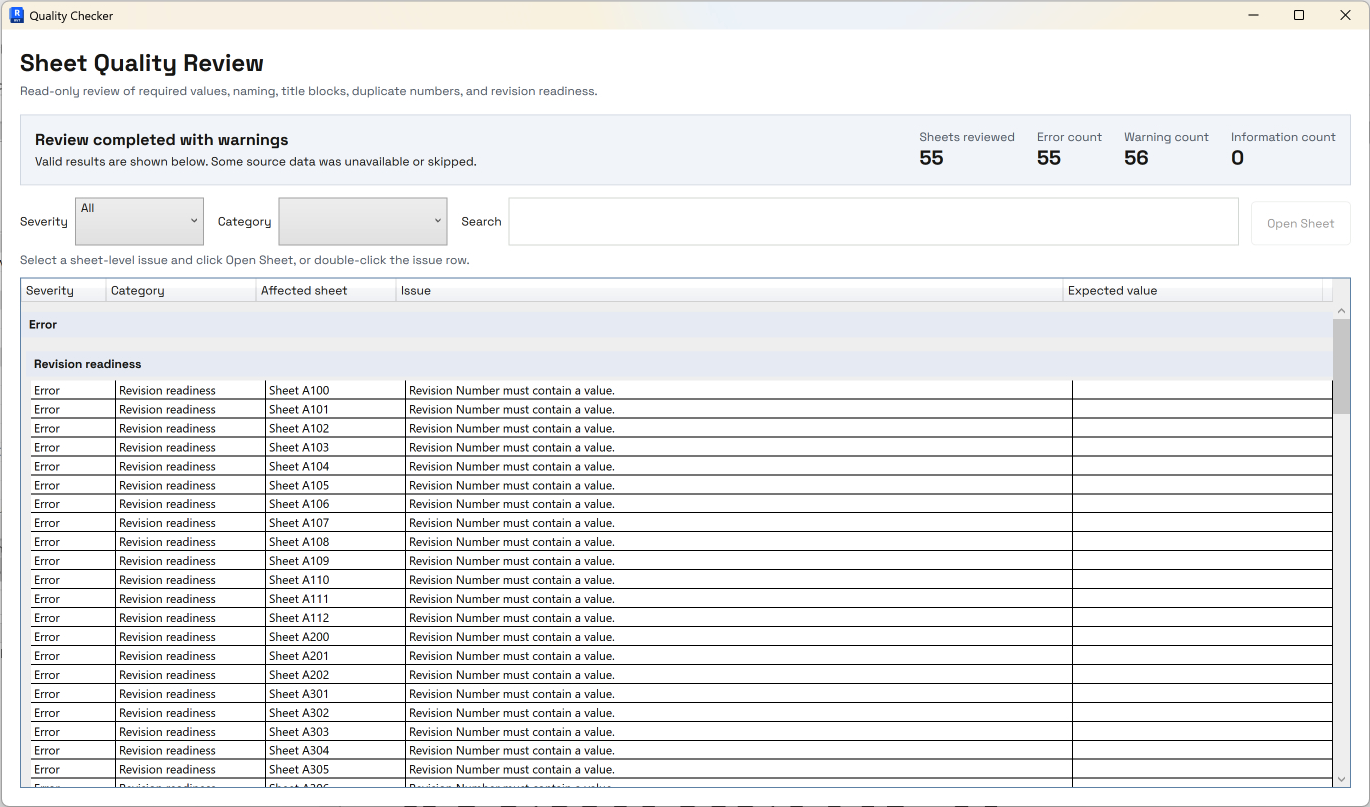Viewport: 1370px width, 807px height.
Task: Select the Sheet A303 cell
Action: point(335,732)
